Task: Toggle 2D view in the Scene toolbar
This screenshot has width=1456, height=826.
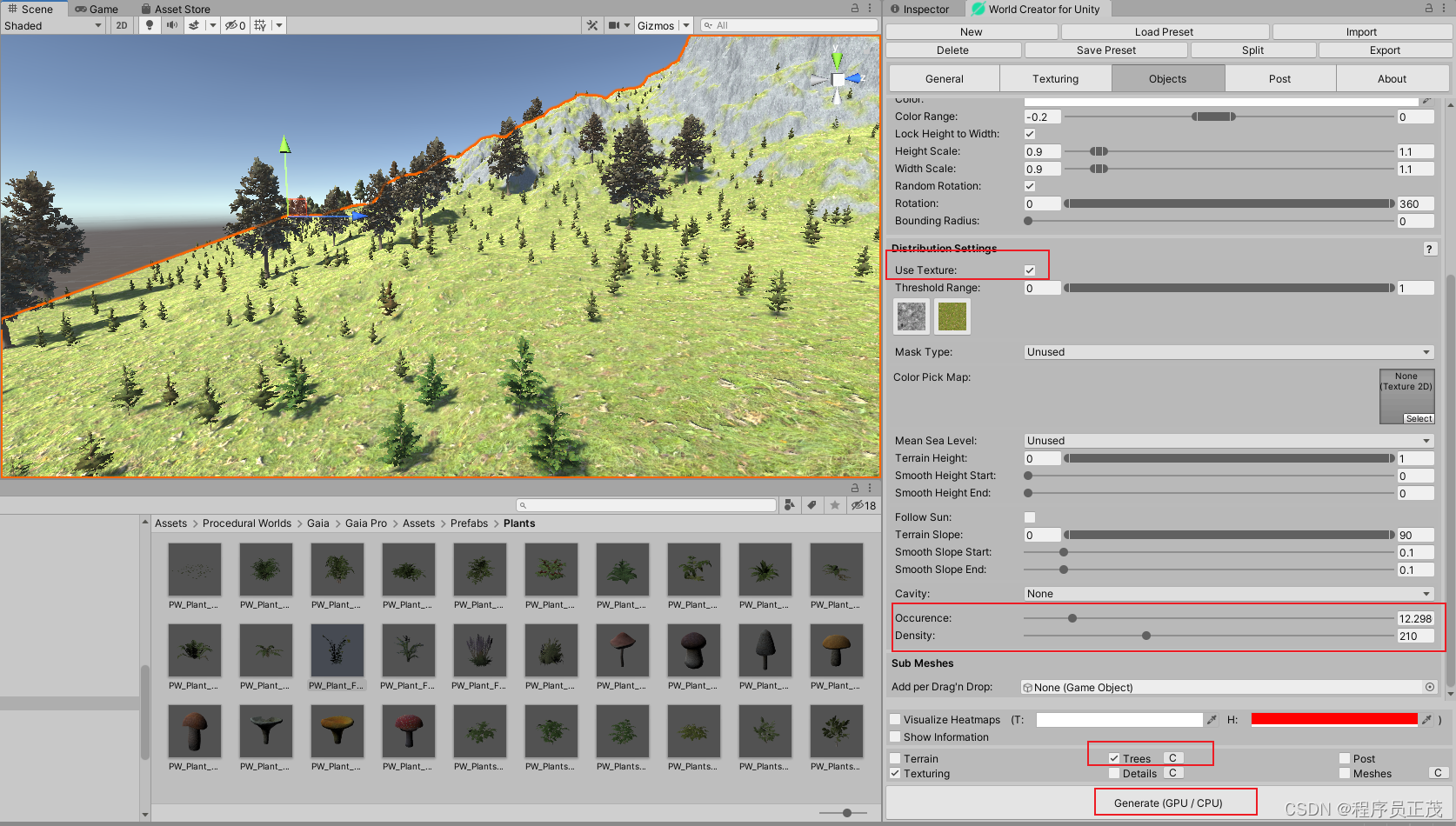Action: pyautogui.click(x=122, y=25)
